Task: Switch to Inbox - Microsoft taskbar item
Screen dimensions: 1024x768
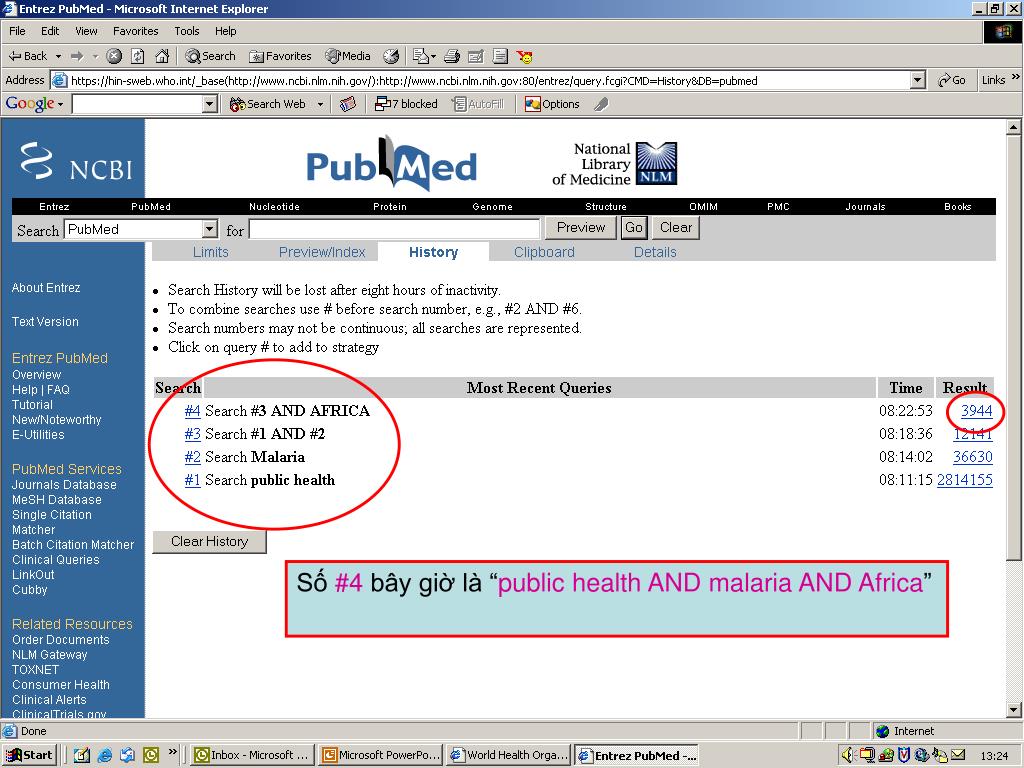Action: (253, 755)
